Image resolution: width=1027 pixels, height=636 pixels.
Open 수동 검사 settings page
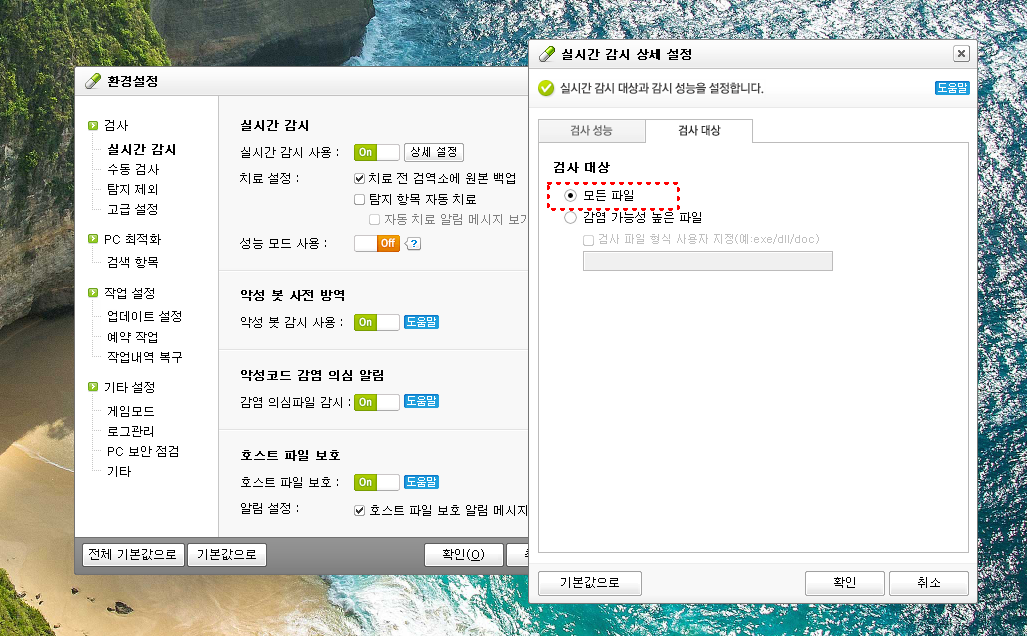133,169
